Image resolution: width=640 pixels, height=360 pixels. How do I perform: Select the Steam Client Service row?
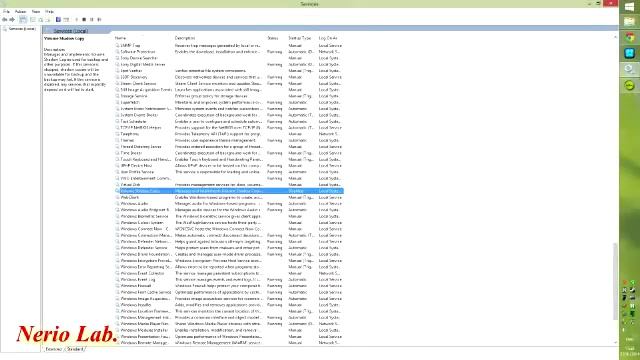click(x=229, y=84)
